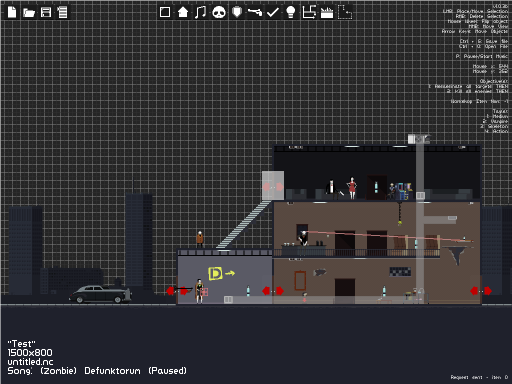Create a new level with the blank page icon
512x384 pixels.
coord(12,12)
